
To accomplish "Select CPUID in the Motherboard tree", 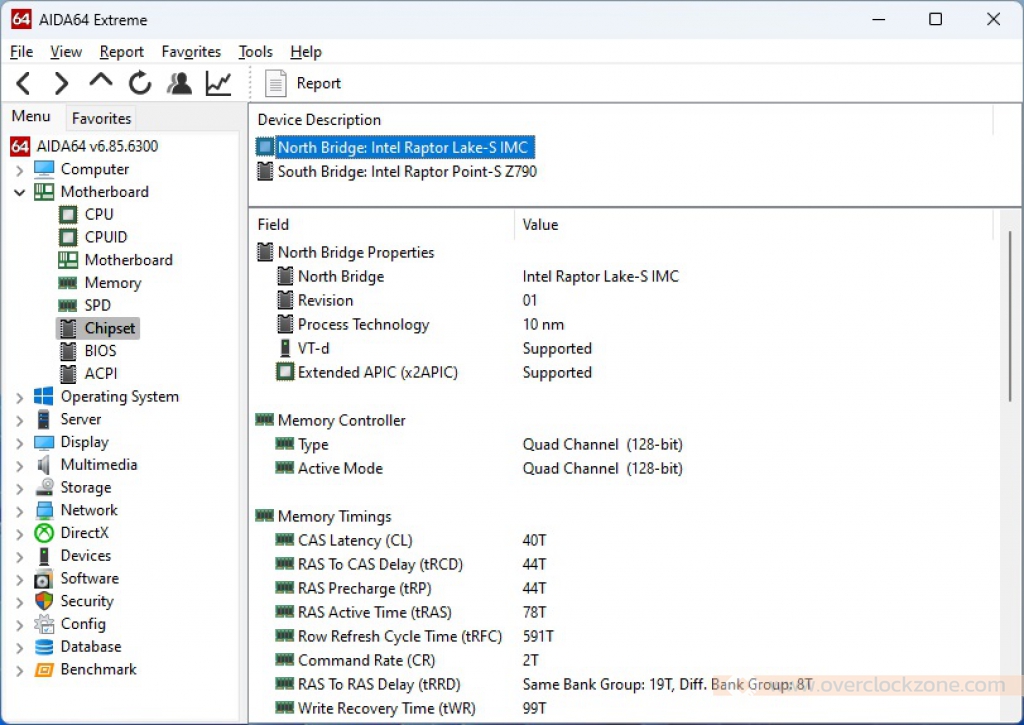I will (x=105, y=237).
